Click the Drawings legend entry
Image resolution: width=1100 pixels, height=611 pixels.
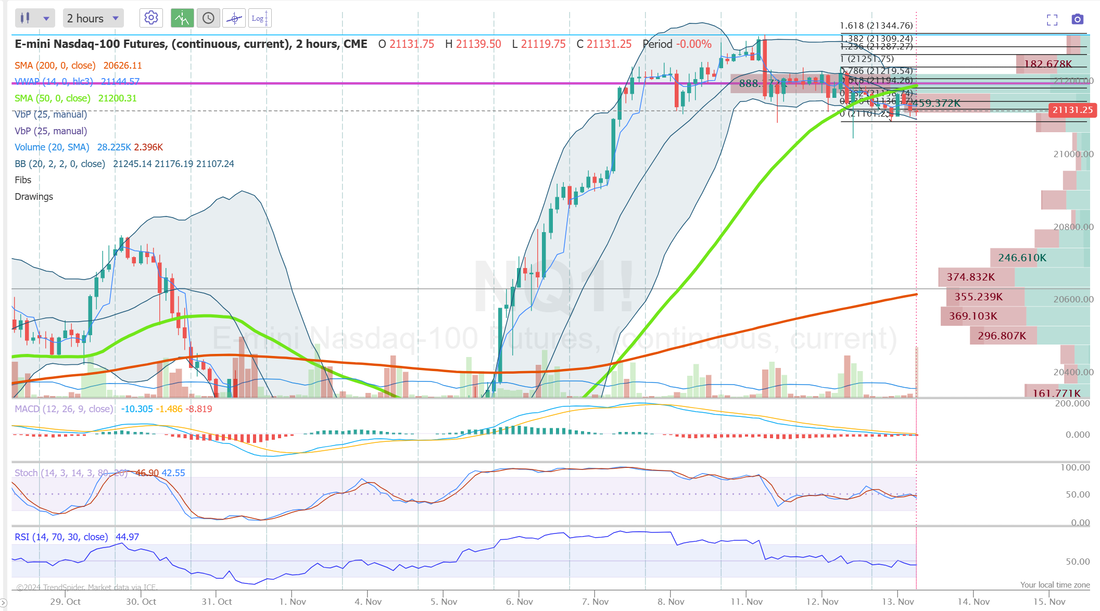pyautogui.click(x=34, y=196)
